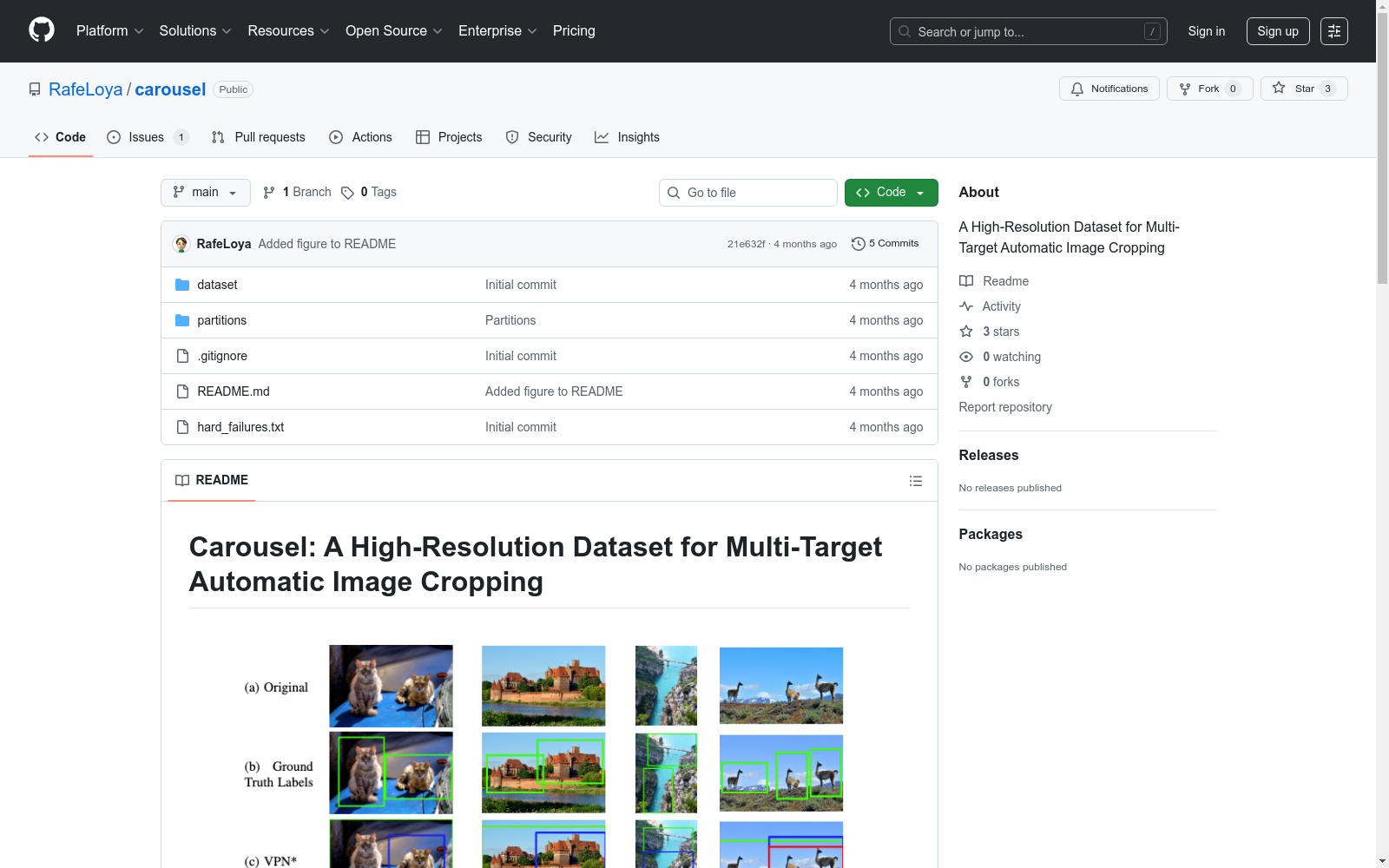Open the RafeLoya owner link

(86, 89)
